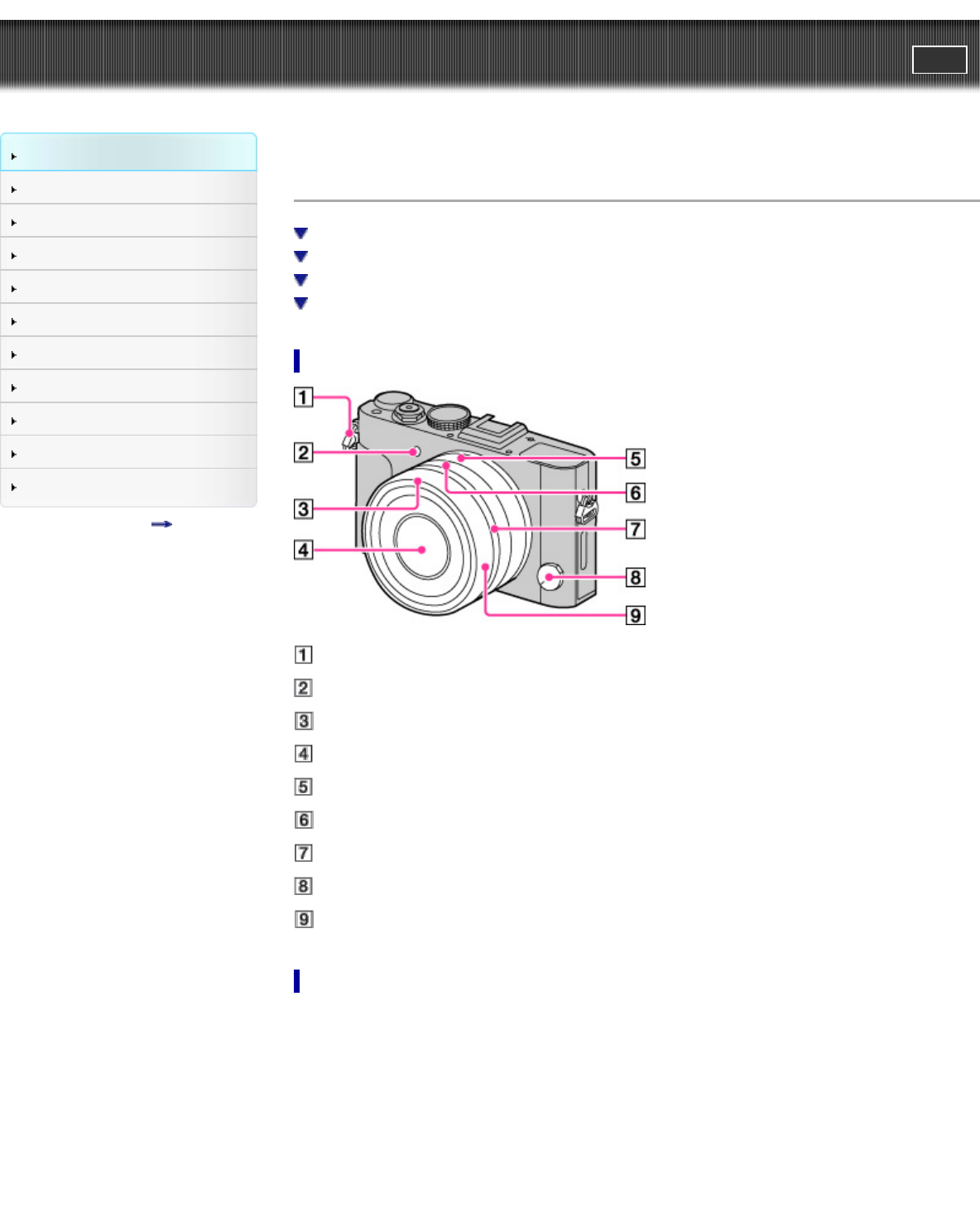Viewport: 980px width, 1208px height.
Task: Click the number 6 icon in the parts list
Action: (x=304, y=820)
